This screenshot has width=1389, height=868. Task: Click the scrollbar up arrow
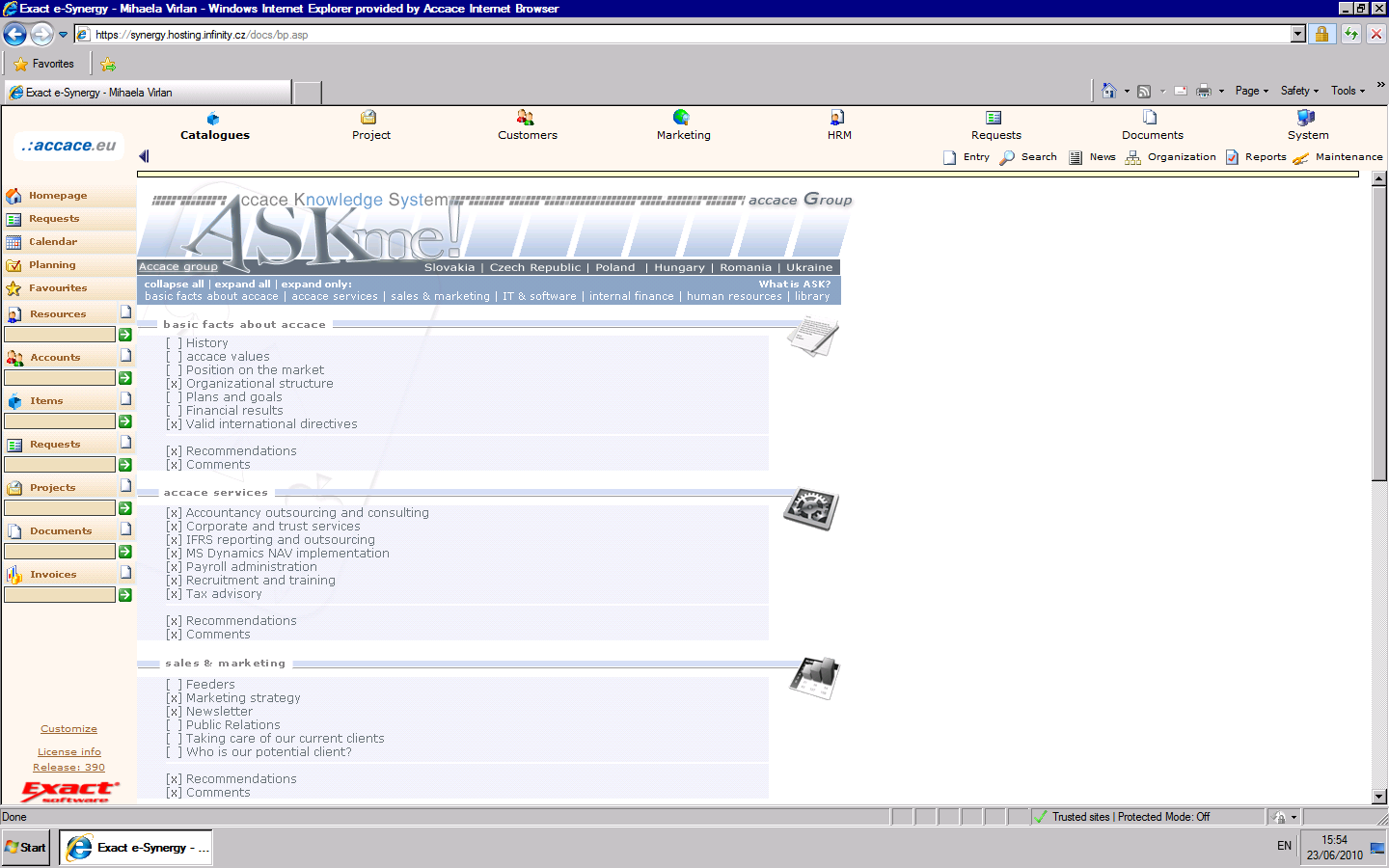1379,179
